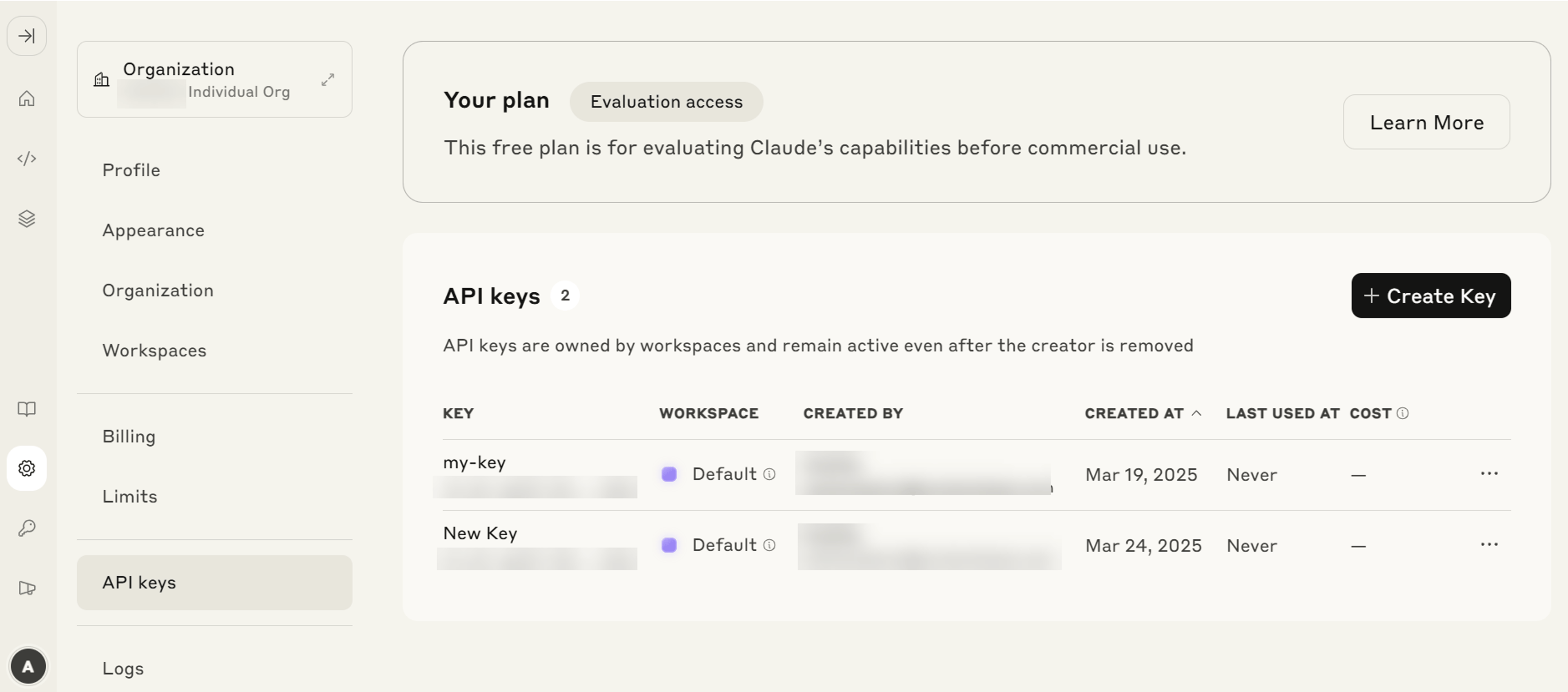
Task: Click the Mar 19, 2025 date
Action: tap(1141, 475)
